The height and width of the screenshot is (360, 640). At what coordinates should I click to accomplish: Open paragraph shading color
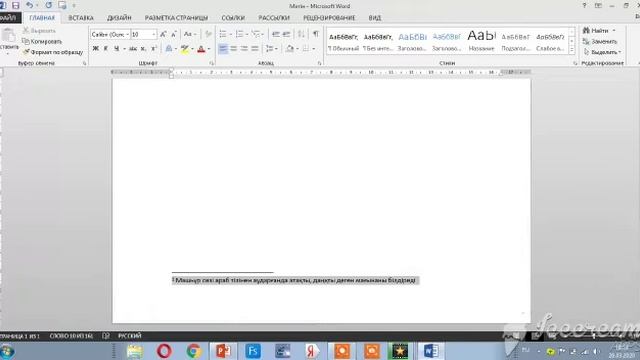click(289, 49)
